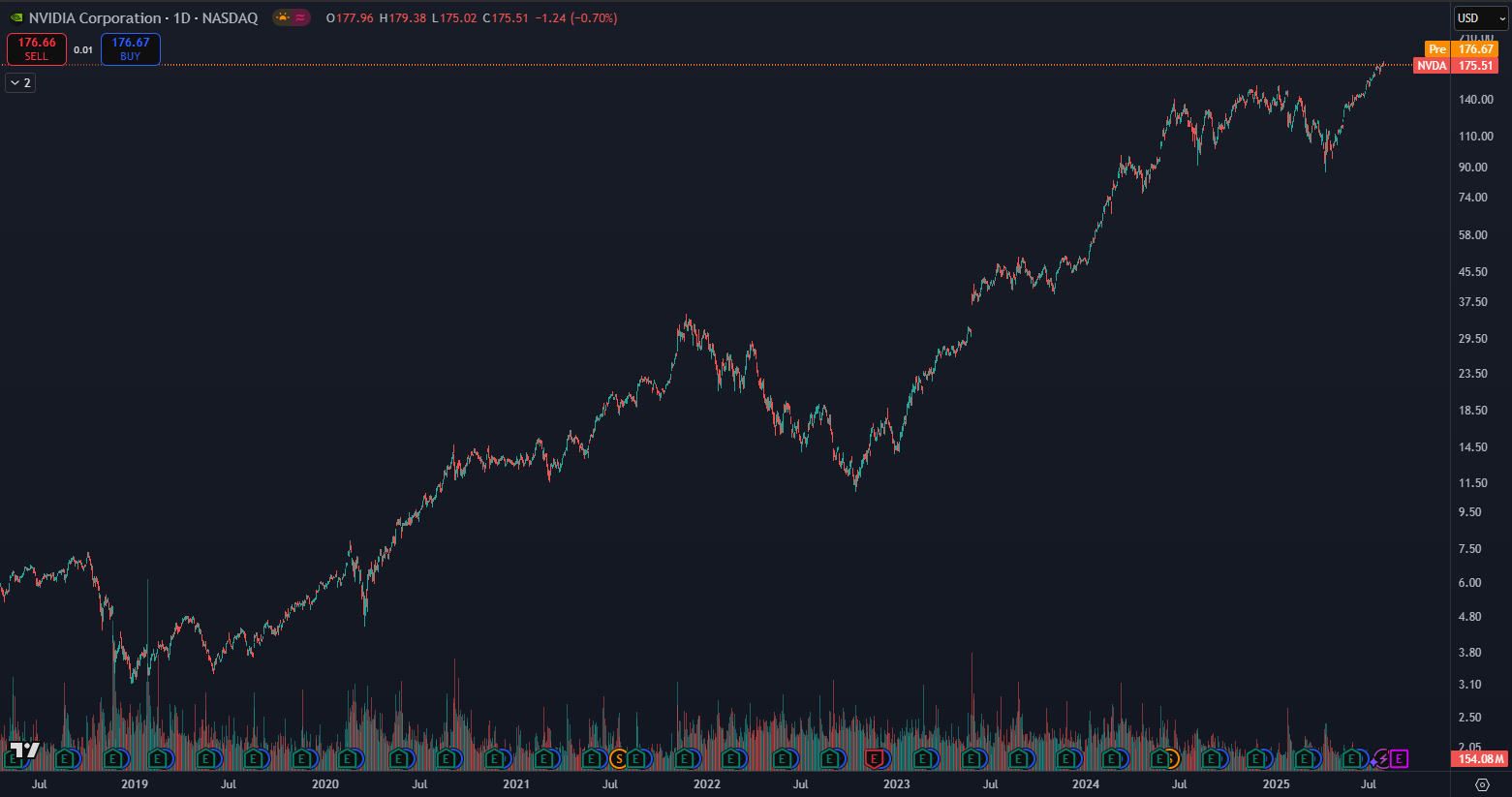
Task: Click the 9.50 price scale label
Action: 1469,512
